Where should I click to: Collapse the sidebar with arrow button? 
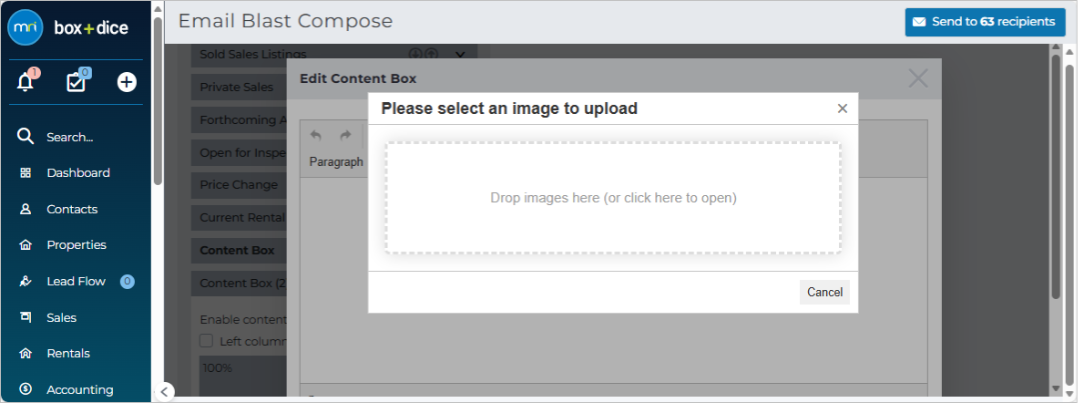click(164, 392)
